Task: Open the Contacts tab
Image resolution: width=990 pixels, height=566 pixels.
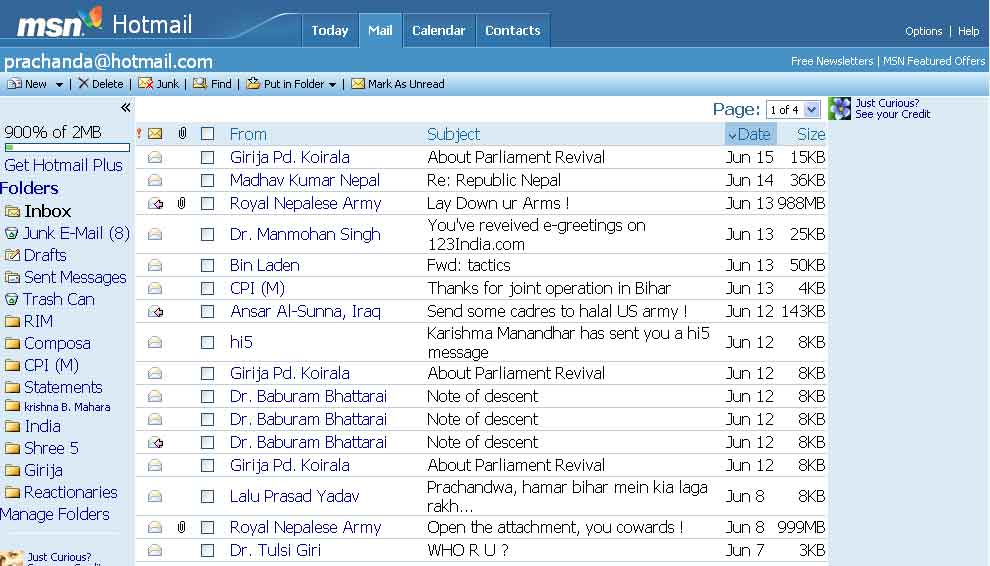Action: click(x=512, y=30)
